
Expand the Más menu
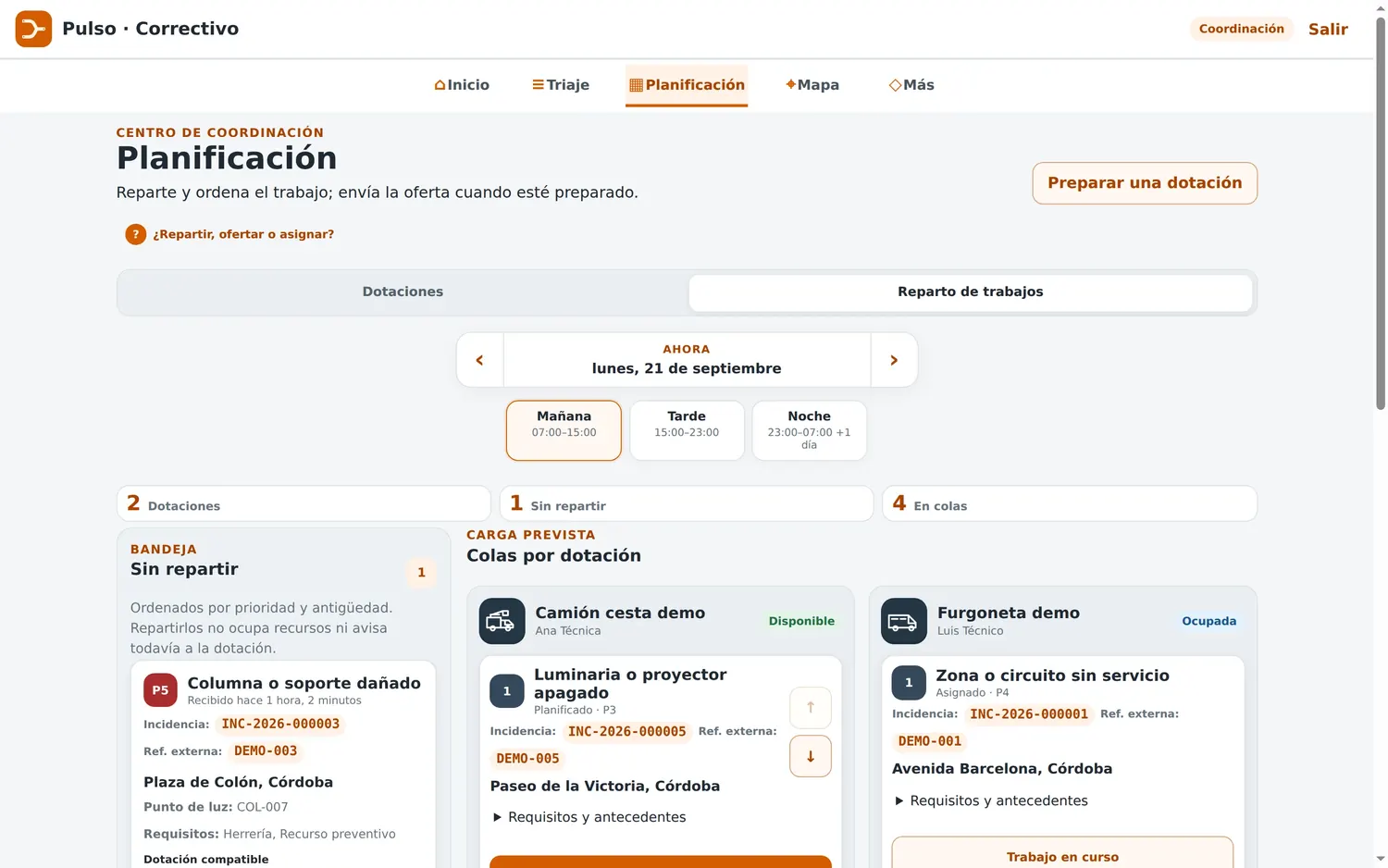911,85
